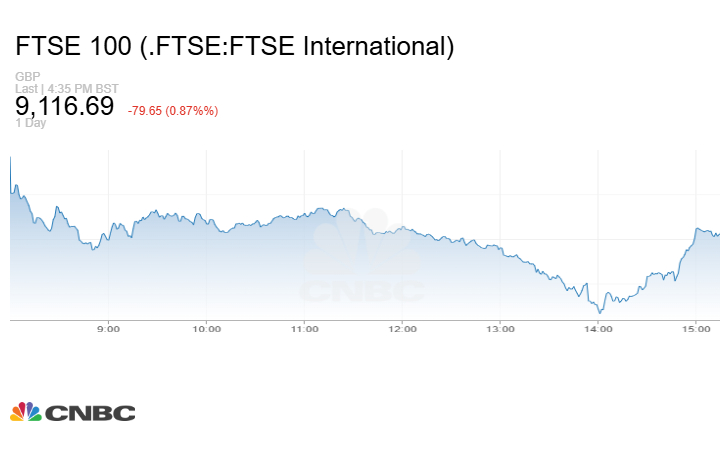Click the CNBC wordmark beside the peacock logo
Screen dimensions: 720x450
[x=89, y=412]
